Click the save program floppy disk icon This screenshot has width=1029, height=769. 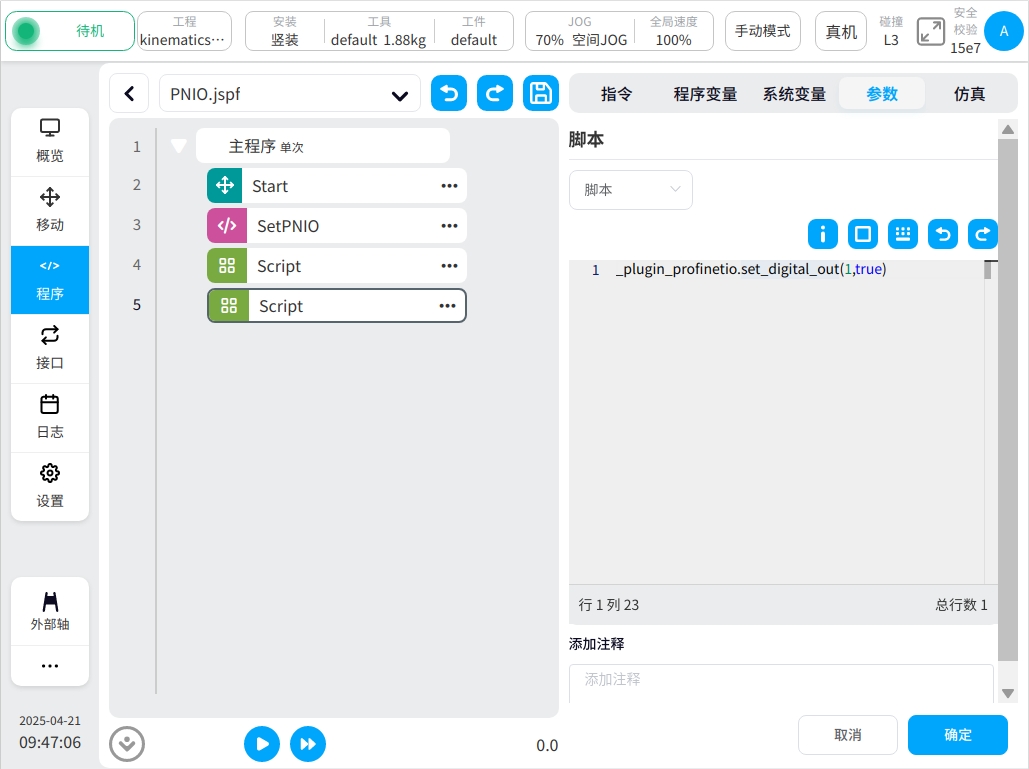tap(540, 94)
